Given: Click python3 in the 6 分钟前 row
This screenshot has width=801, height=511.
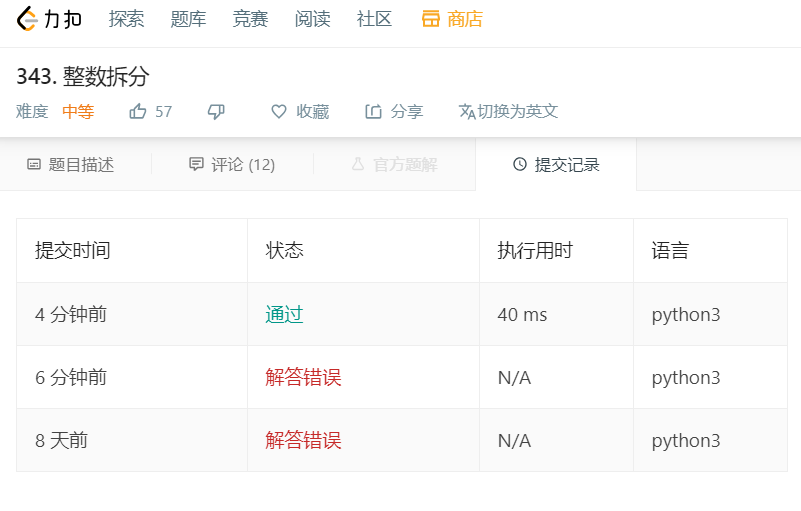Looking at the screenshot, I should coord(686,378).
